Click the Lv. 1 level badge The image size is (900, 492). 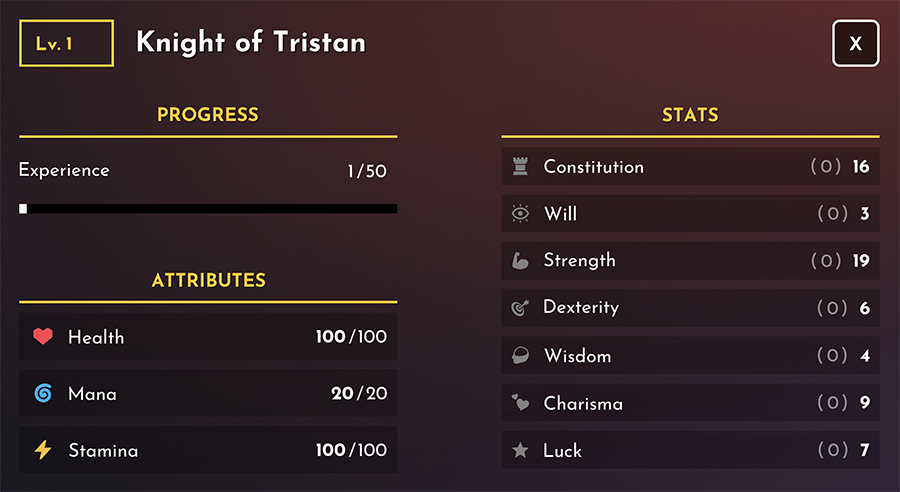click(67, 43)
